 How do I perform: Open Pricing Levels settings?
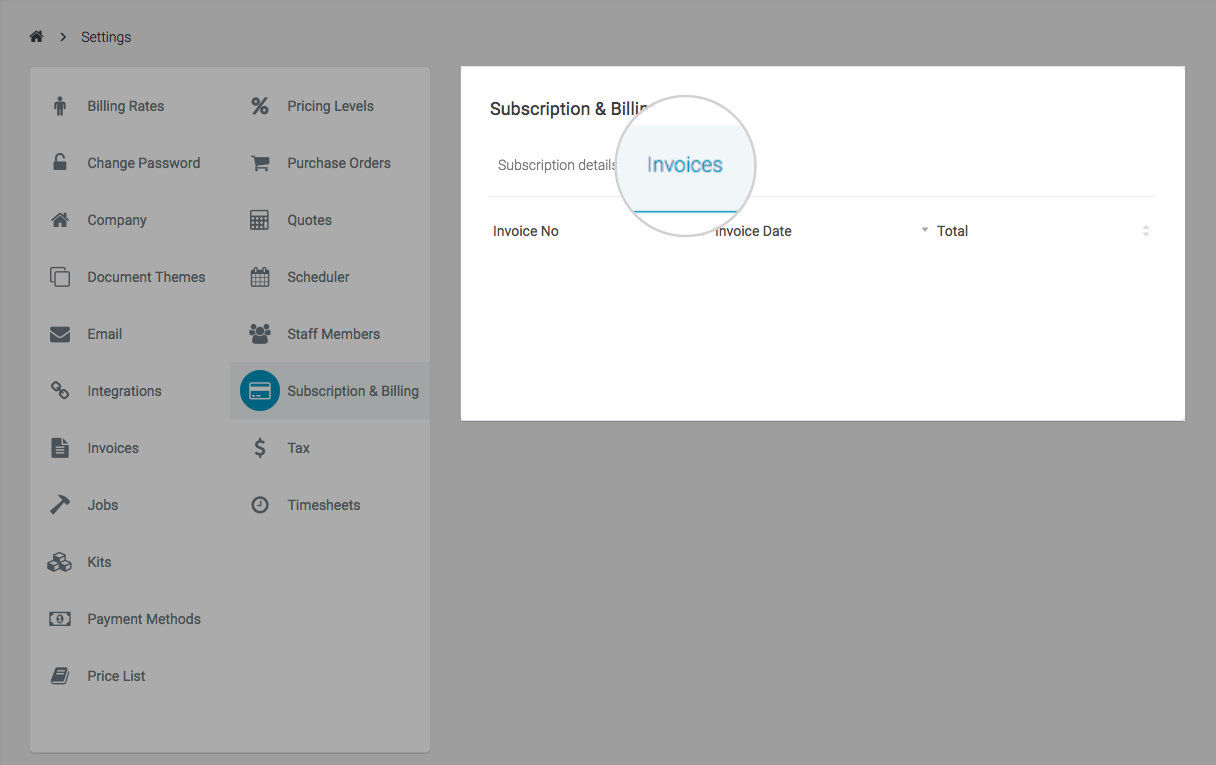330,106
